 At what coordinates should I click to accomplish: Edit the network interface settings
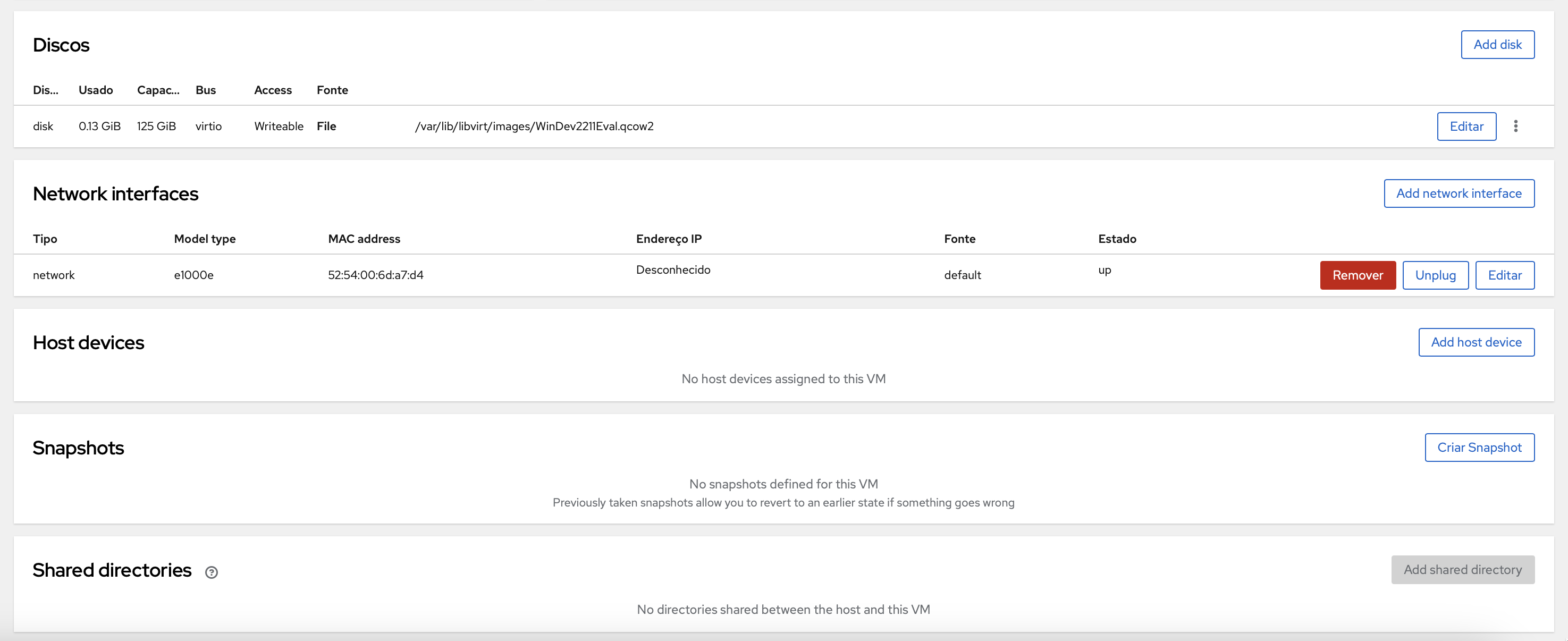(1504, 275)
